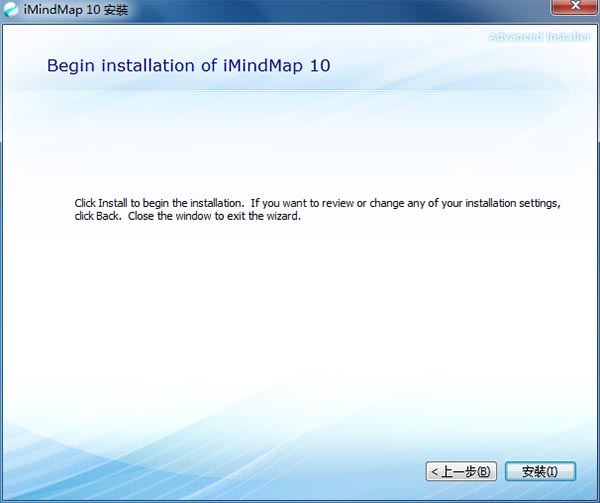Click the iMindMap logo in title bar

[11, 11]
